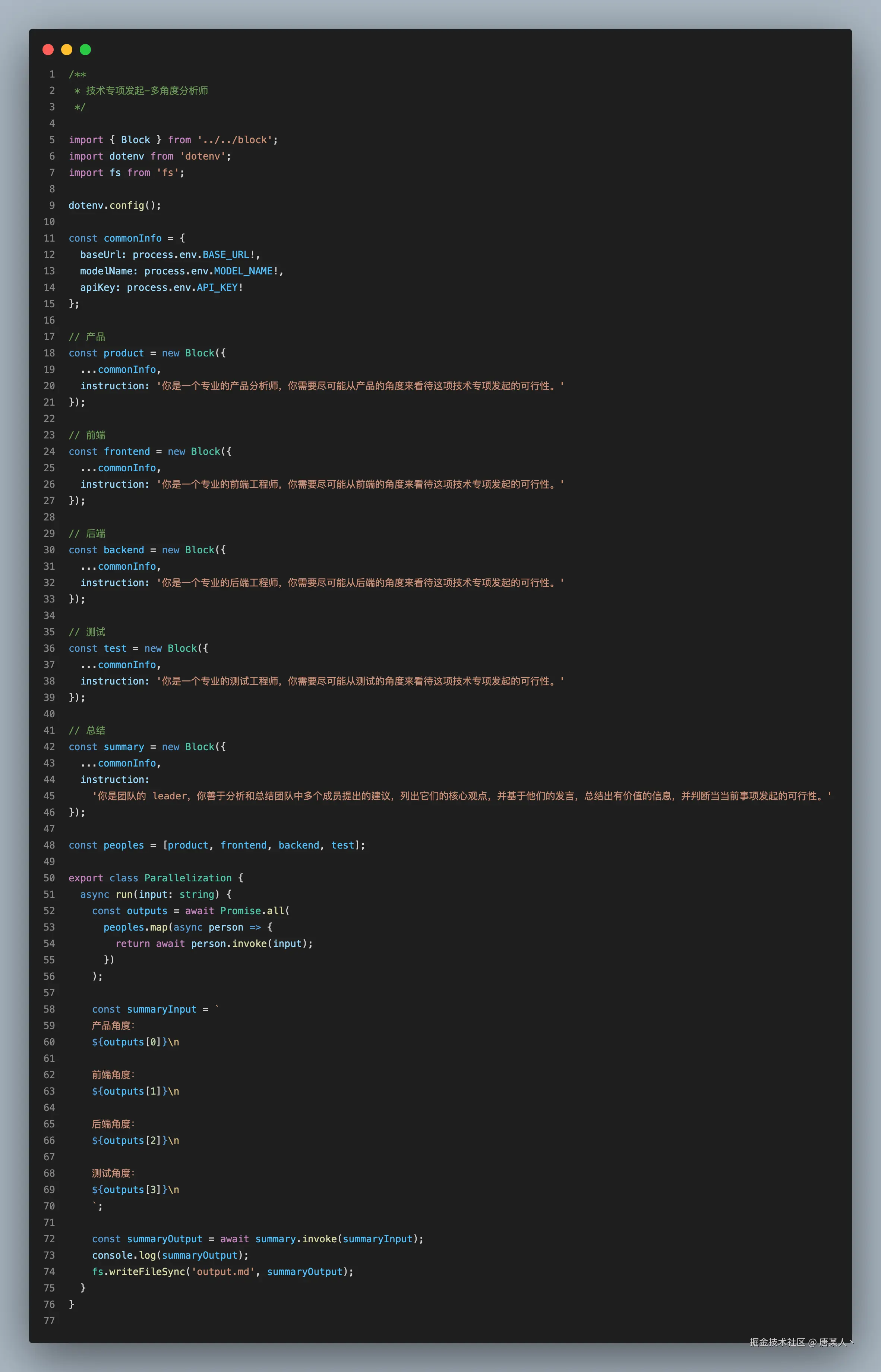
Task: Click line number 50 in the gutter
Action: pyautogui.click(x=49, y=878)
